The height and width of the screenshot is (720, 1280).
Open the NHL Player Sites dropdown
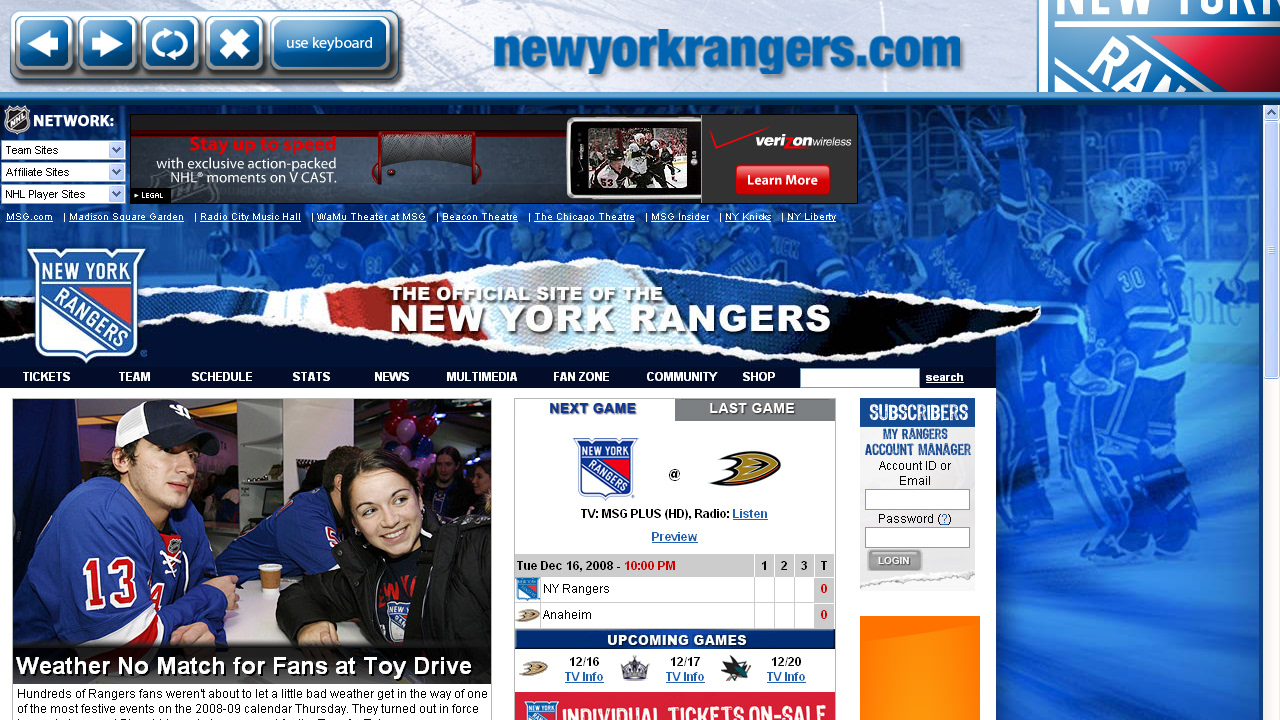click(x=63, y=194)
